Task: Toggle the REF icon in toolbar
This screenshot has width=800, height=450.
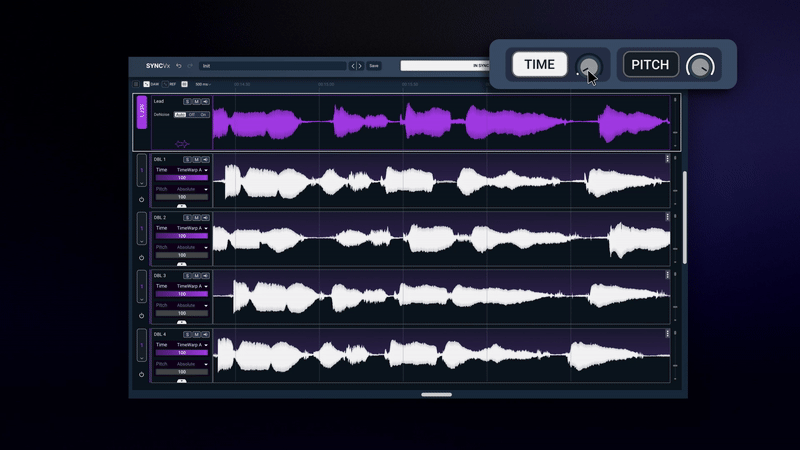Action: [x=165, y=84]
